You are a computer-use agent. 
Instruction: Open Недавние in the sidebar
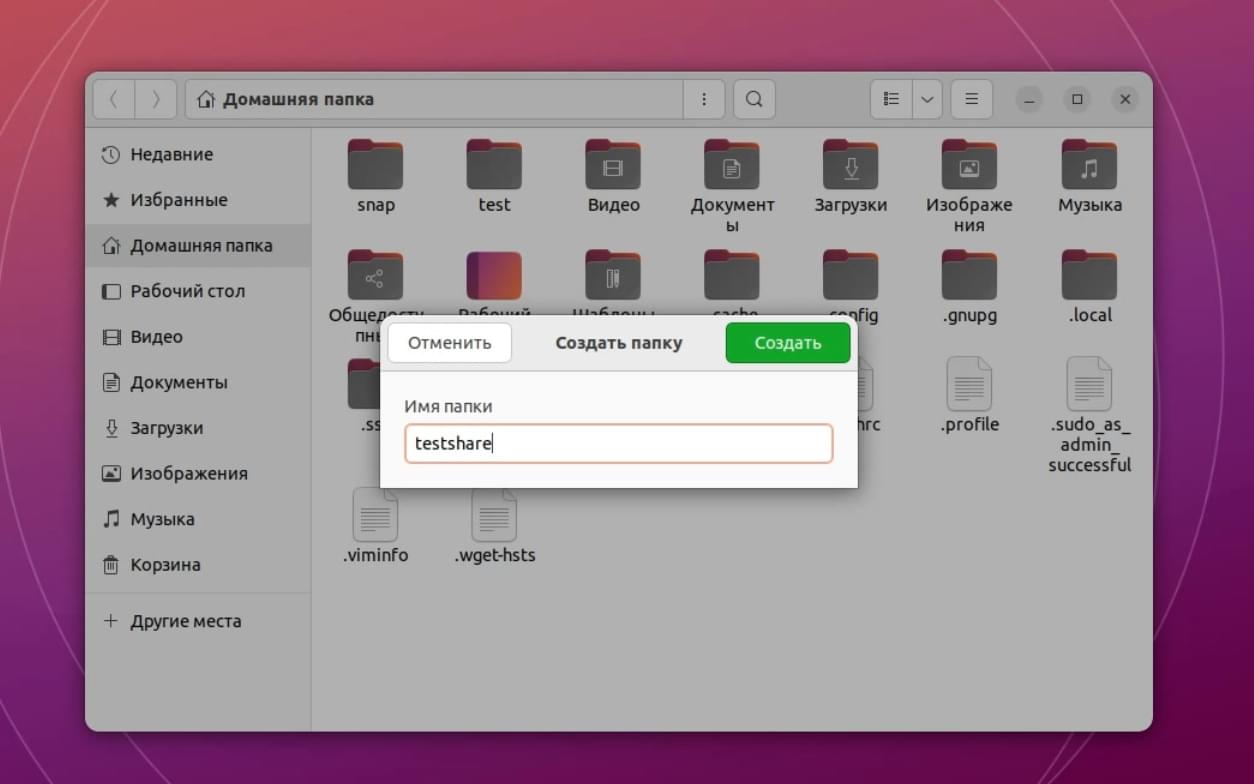(x=198, y=154)
